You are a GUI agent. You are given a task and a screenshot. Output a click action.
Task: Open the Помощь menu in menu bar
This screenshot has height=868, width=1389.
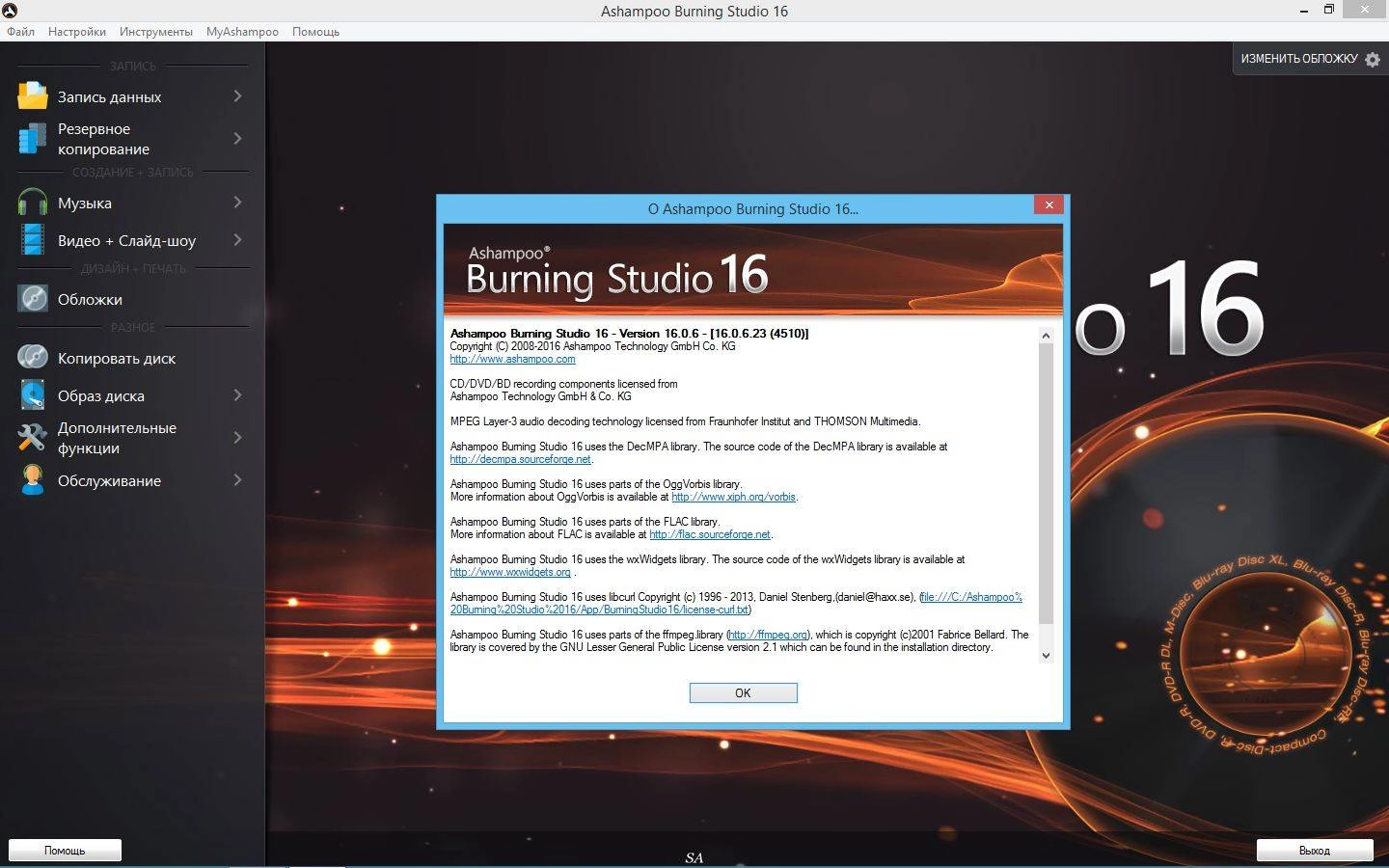tap(315, 32)
